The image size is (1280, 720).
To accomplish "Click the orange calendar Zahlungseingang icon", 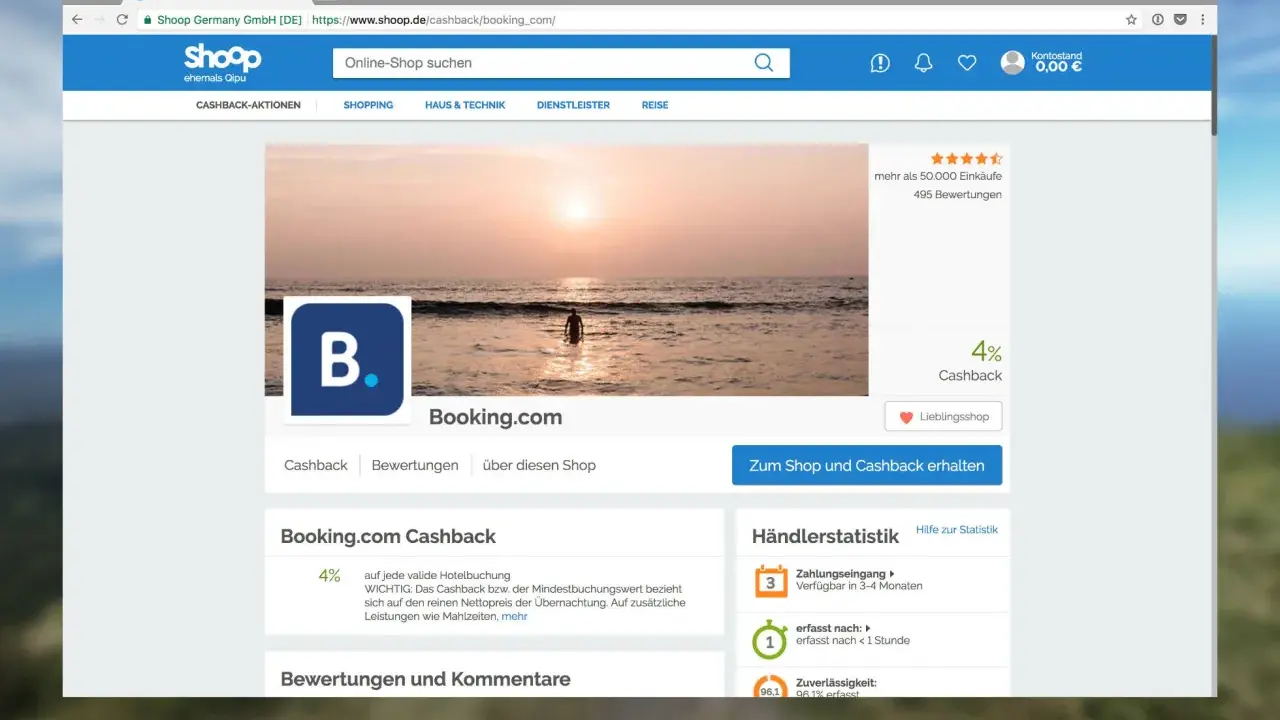I will [770, 581].
